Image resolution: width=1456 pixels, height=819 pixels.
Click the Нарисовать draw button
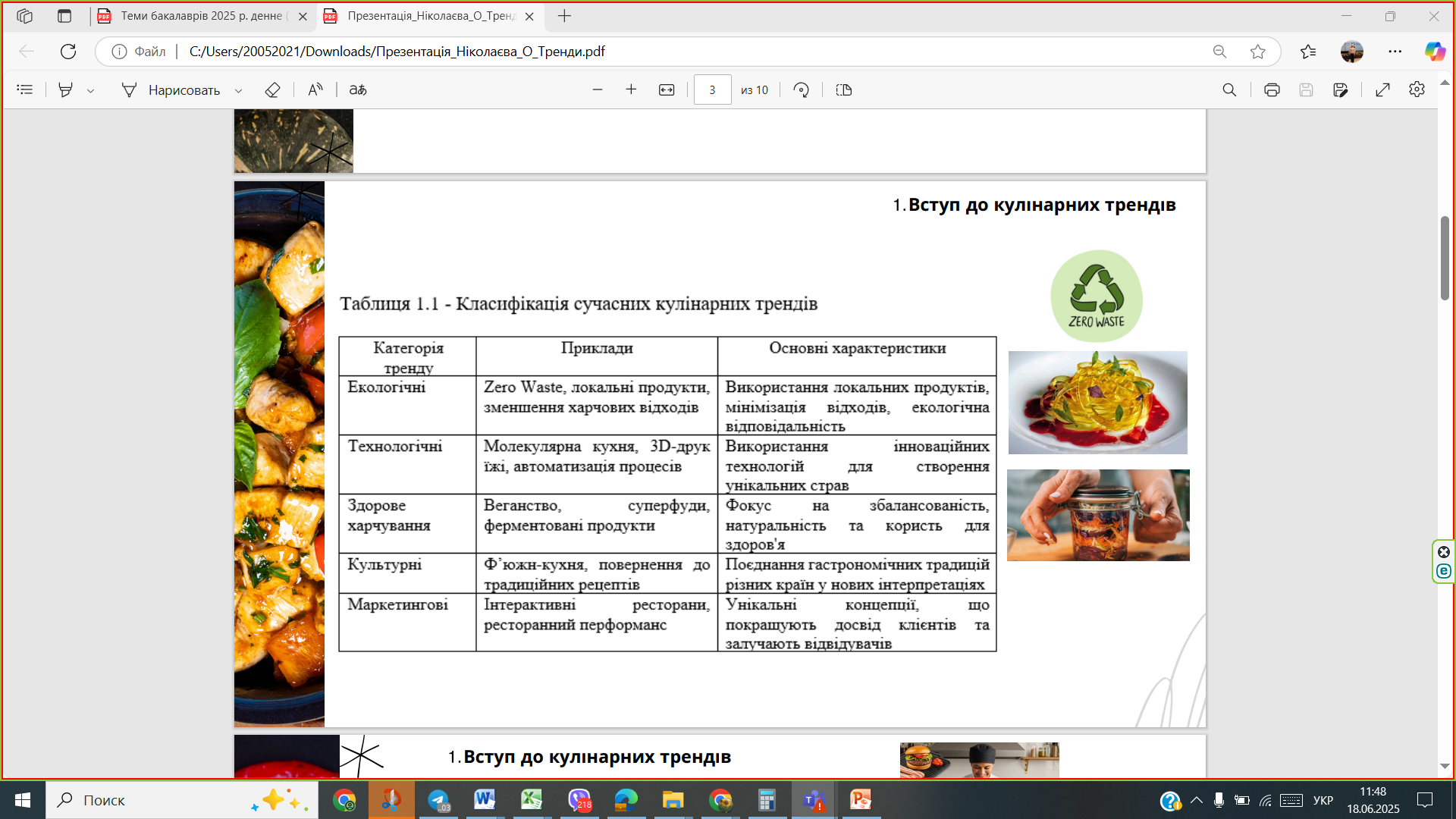click(171, 90)
